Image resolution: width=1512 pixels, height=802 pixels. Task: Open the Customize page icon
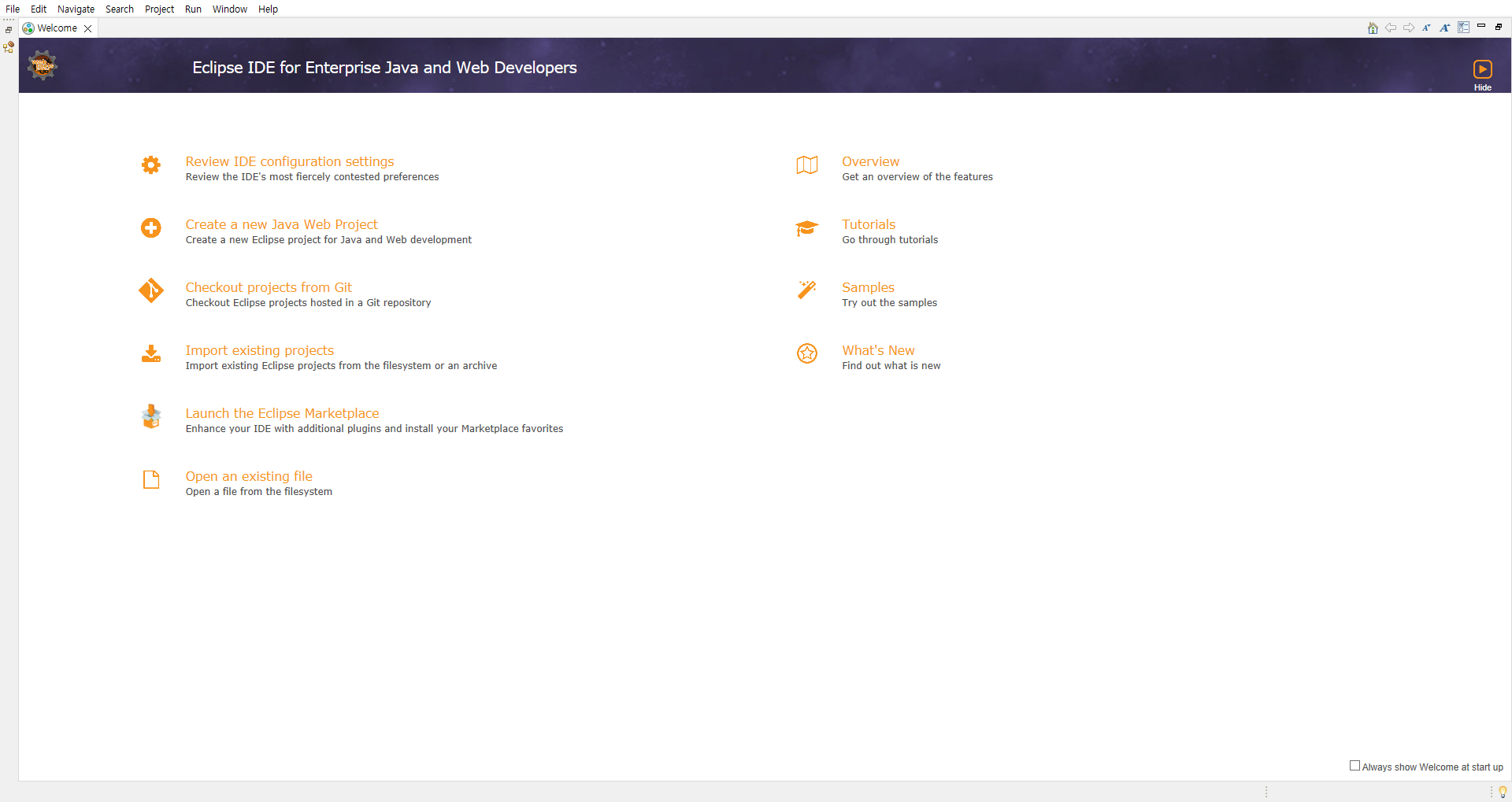click(x=1463, y=28)
